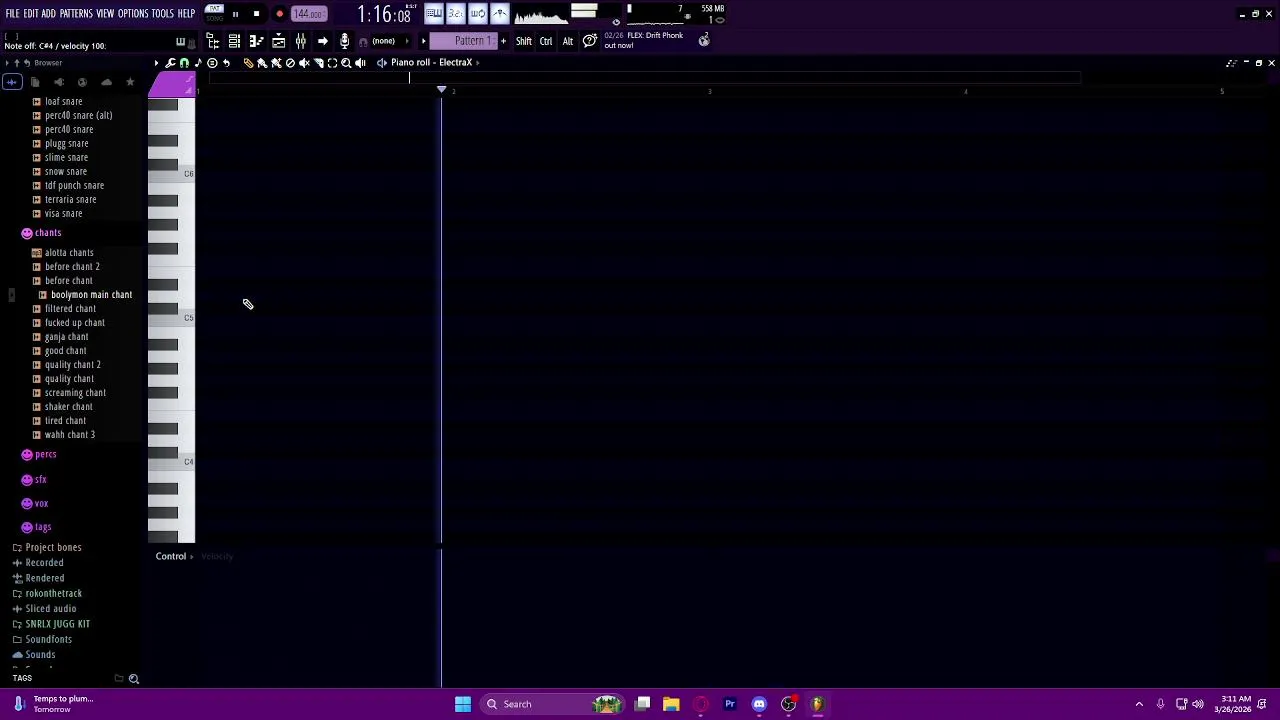Stop playback with the stop button

point(256,14)
